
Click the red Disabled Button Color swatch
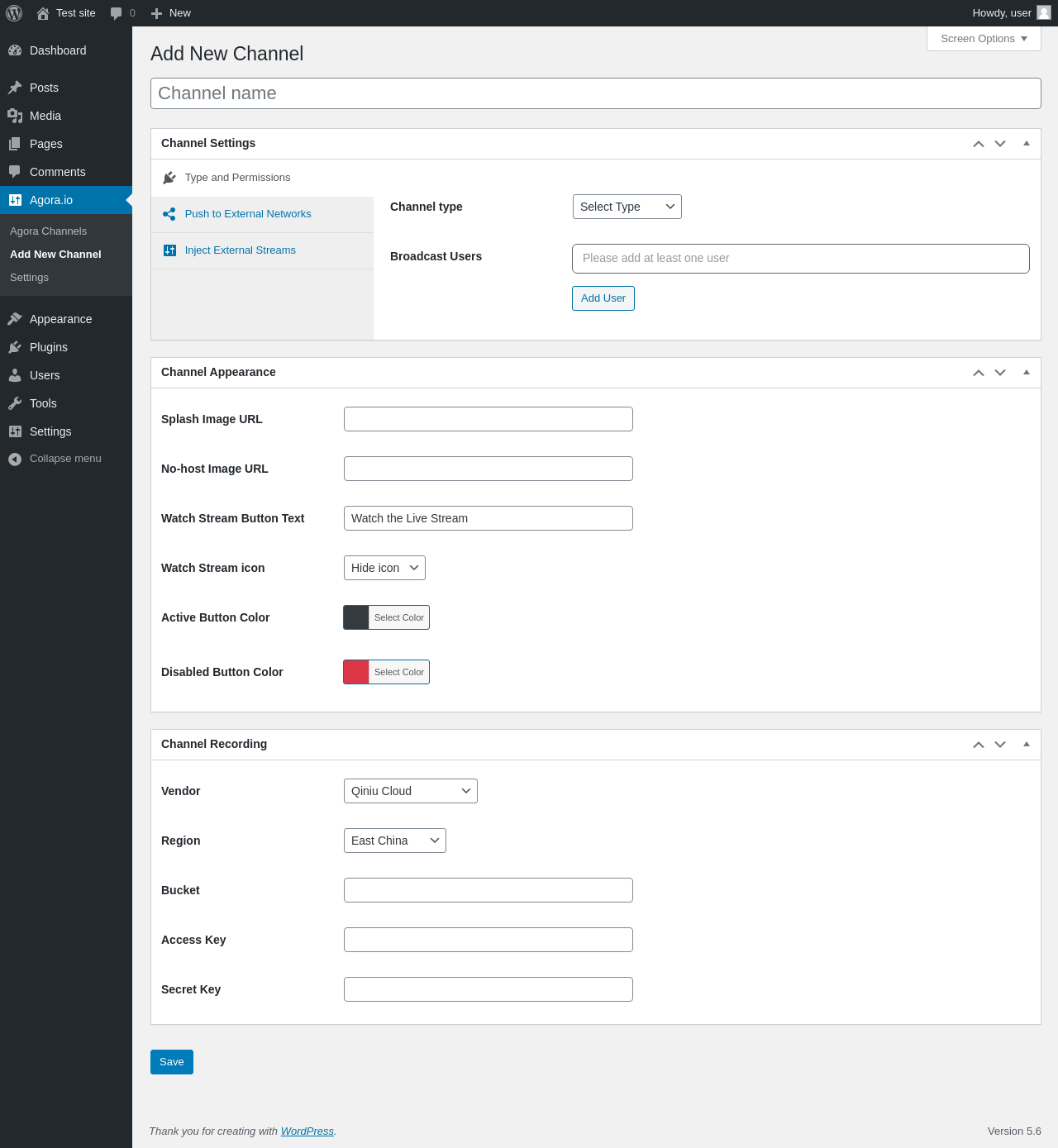(356, 672)
